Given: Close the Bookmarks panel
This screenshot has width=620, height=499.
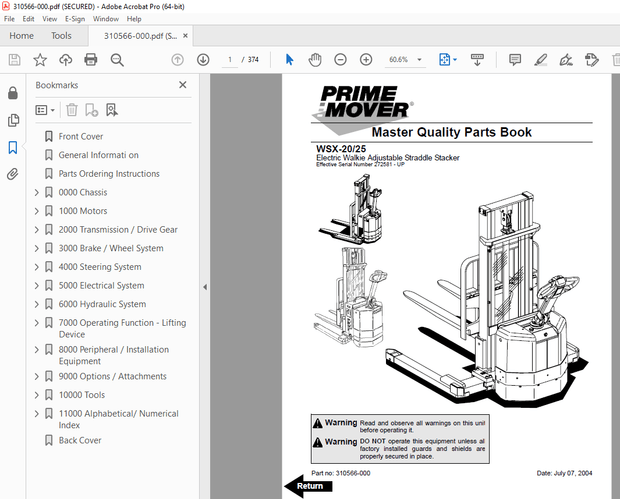Looking at the screenshot, I should click(183, 85).
